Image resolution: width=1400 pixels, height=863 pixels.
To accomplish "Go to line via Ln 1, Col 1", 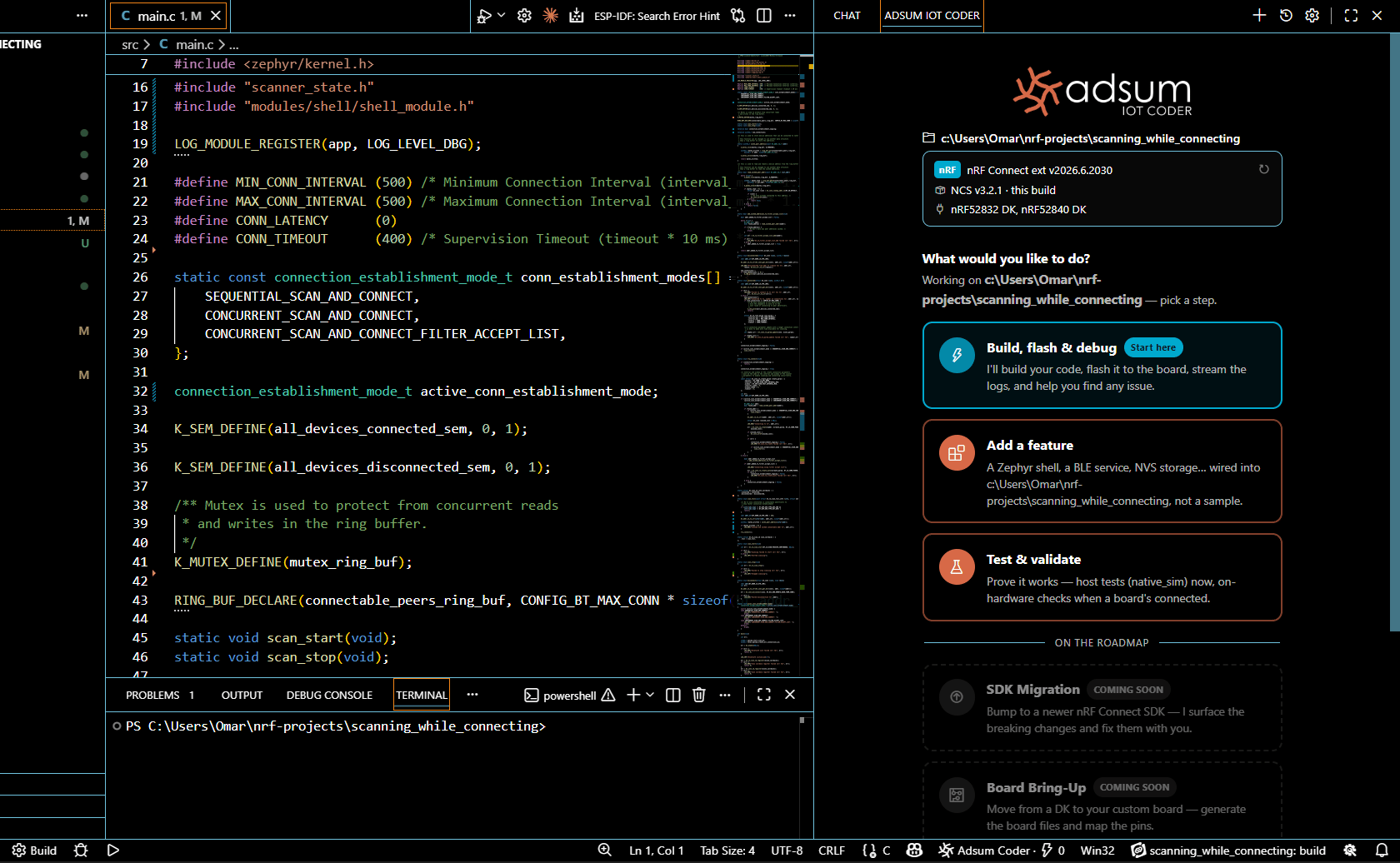I will [657, 851].
